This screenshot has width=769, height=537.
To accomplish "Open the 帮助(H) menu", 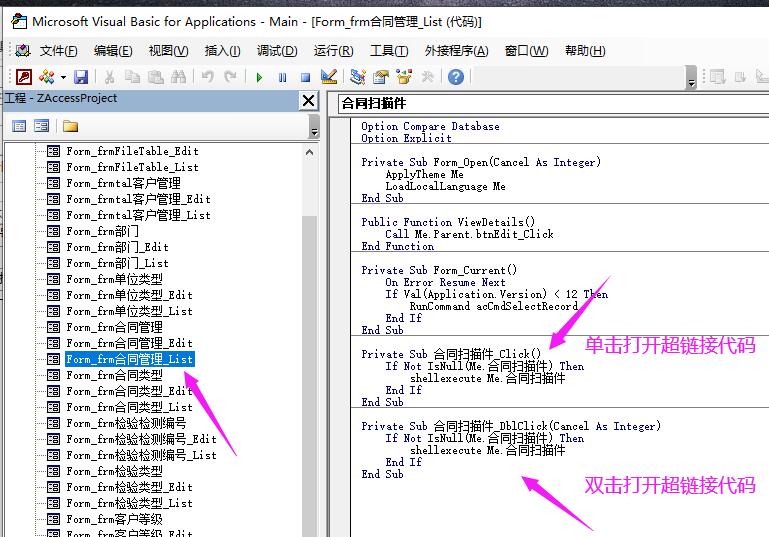I will point(585,51).
